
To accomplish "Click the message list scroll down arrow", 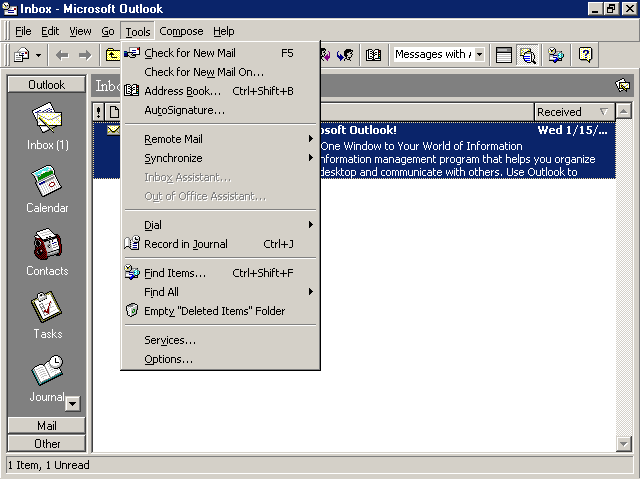I will click(624, 444).
